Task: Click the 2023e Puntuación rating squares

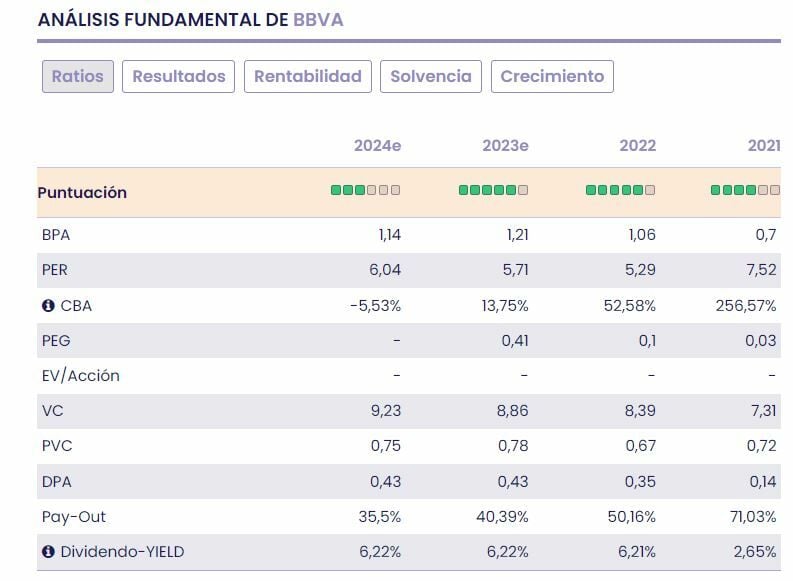Action: tap(493, 190)
